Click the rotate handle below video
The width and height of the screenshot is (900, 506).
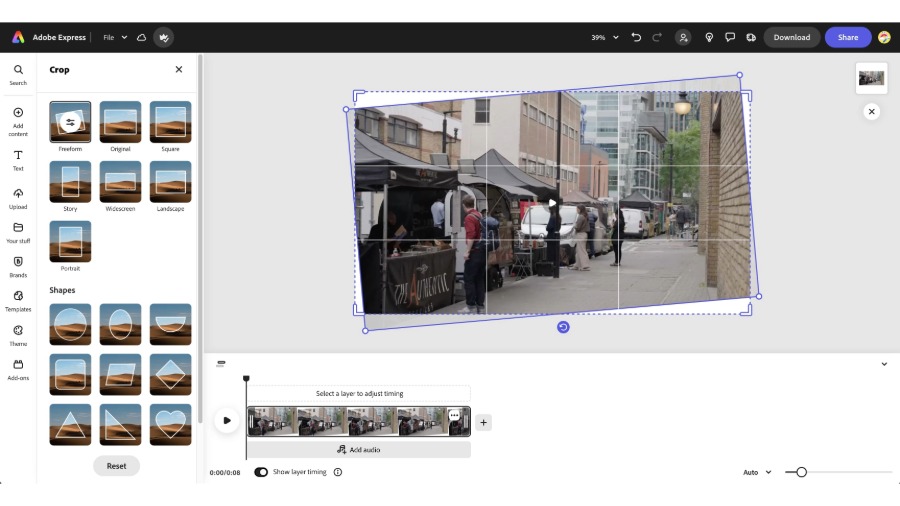563,327
